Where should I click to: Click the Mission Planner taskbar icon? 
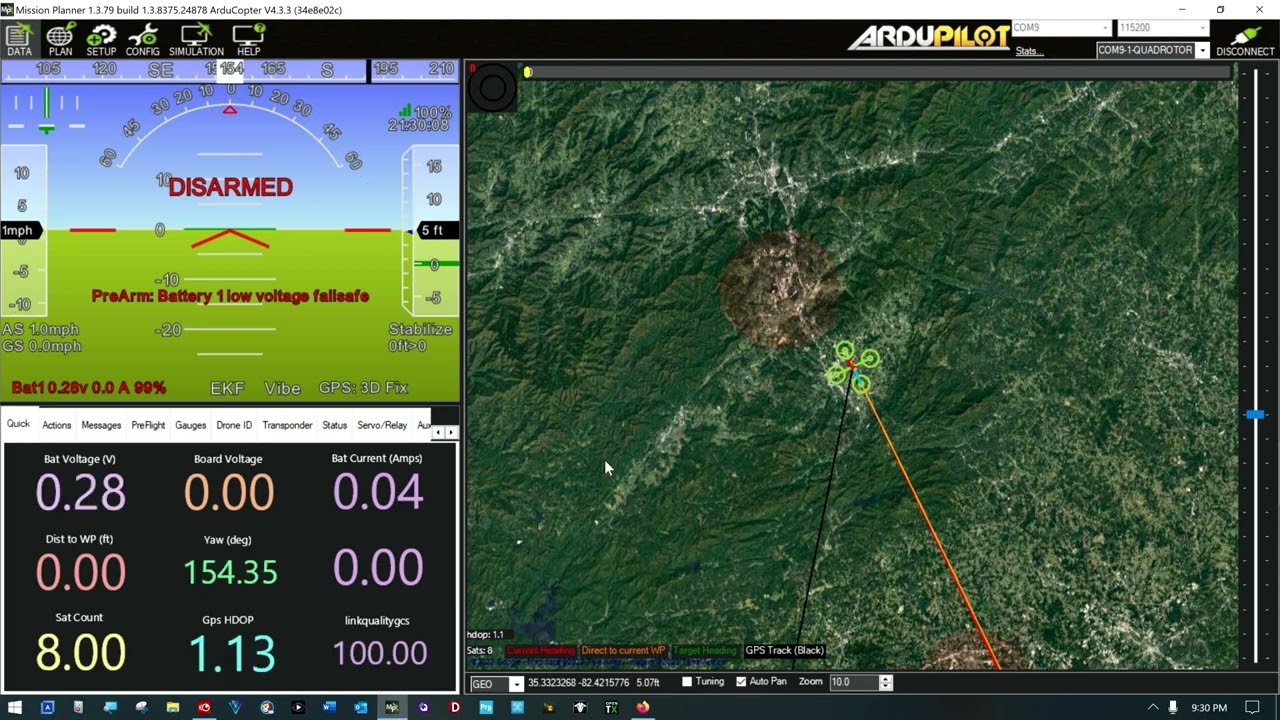coord(392,707)
